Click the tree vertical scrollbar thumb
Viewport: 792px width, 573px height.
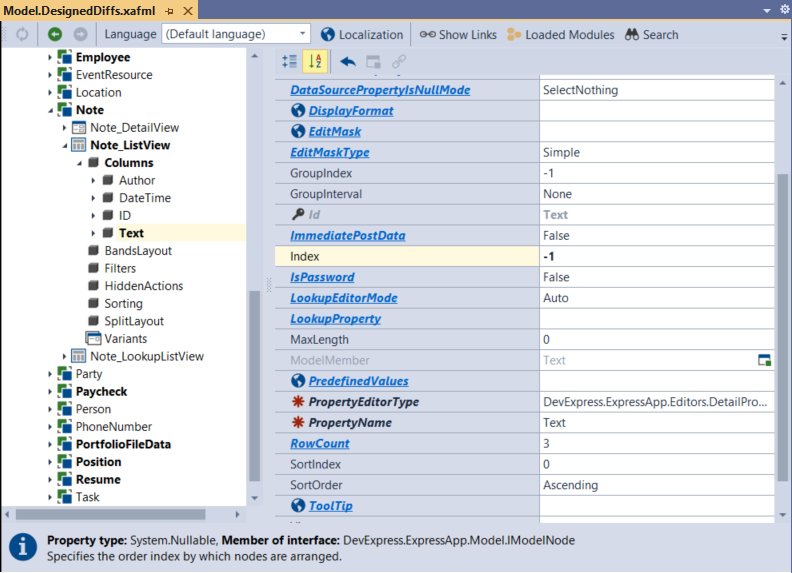pos(255,386)
